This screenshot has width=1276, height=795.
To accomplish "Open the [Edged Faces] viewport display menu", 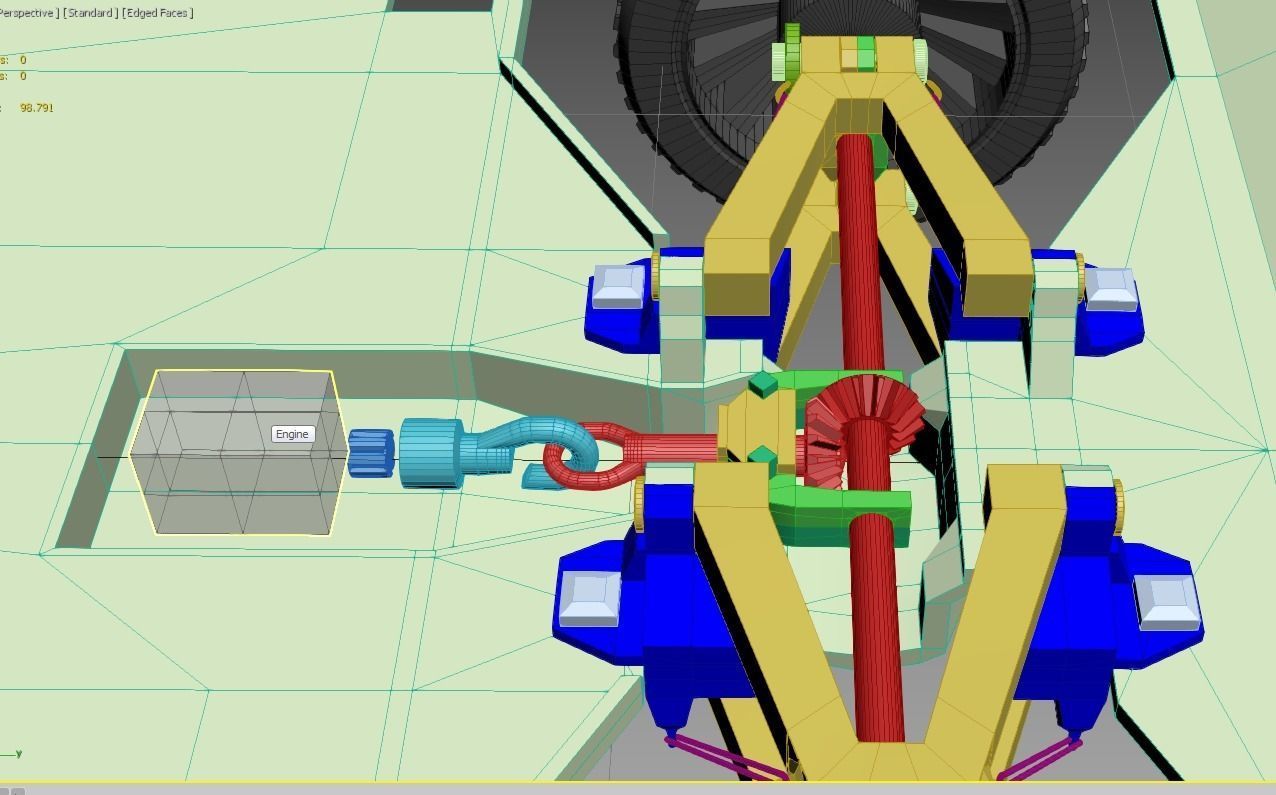I will point(158,13).
